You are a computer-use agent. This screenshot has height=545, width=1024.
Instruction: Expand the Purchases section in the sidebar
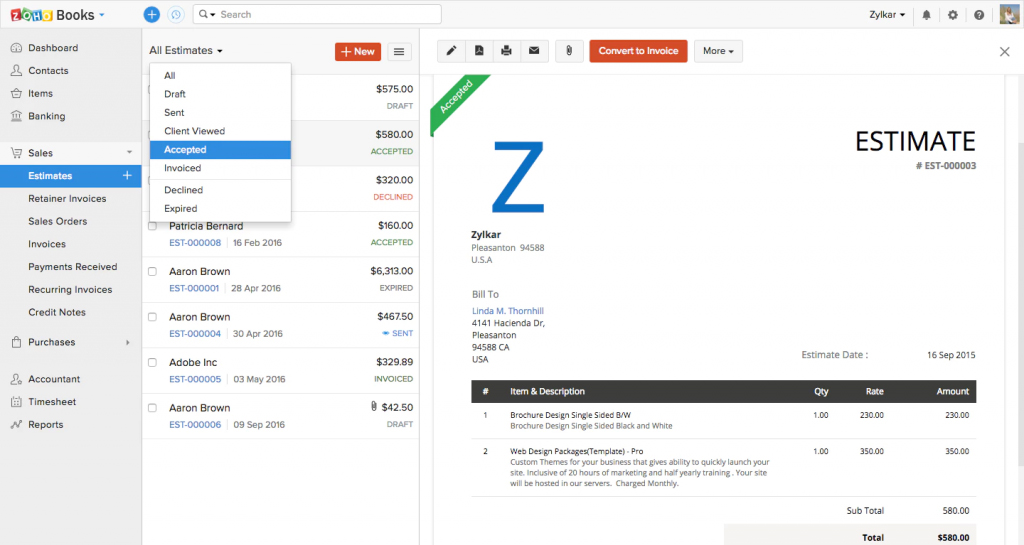coord(70,342)
